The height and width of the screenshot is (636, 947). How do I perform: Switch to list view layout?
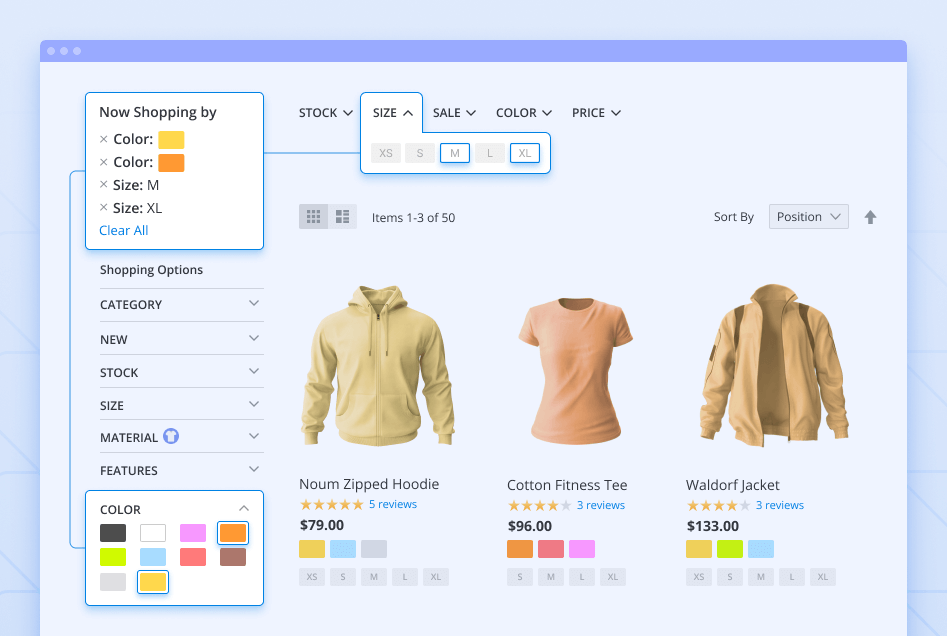tap(342, 217)
